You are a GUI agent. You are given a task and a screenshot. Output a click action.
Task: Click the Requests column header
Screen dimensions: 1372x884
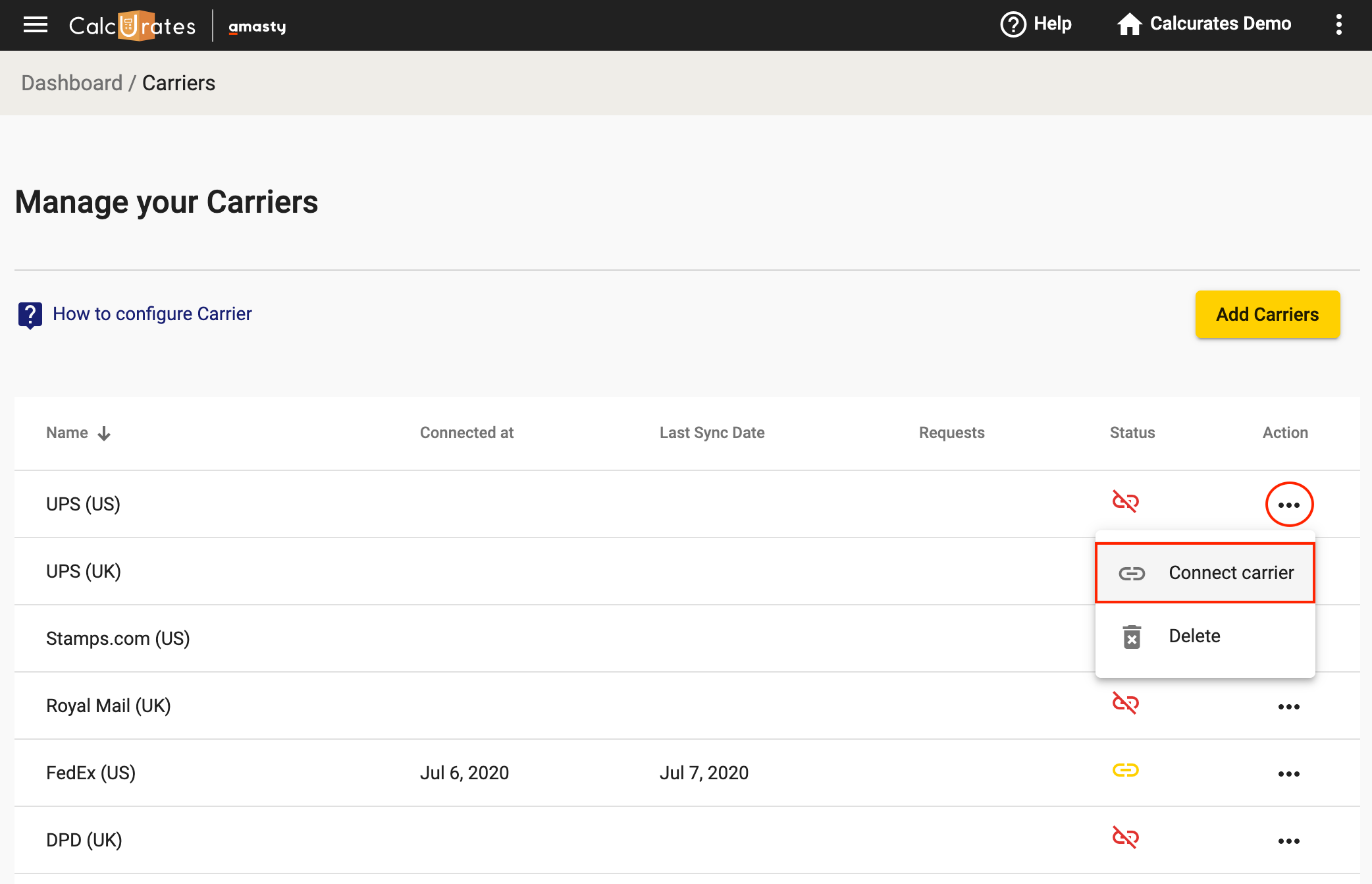[951, 433]
